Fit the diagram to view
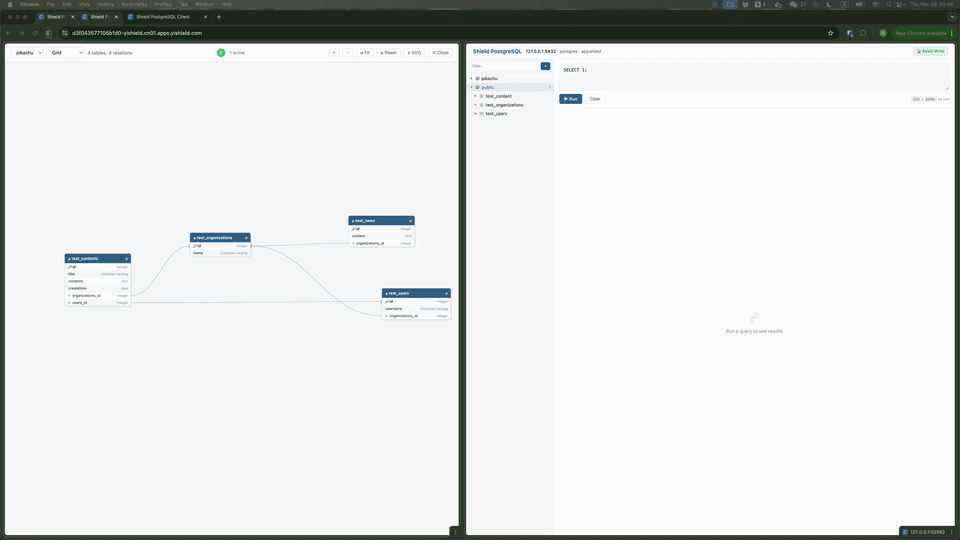This screenshot has height=540, width=960. point(365,53)
